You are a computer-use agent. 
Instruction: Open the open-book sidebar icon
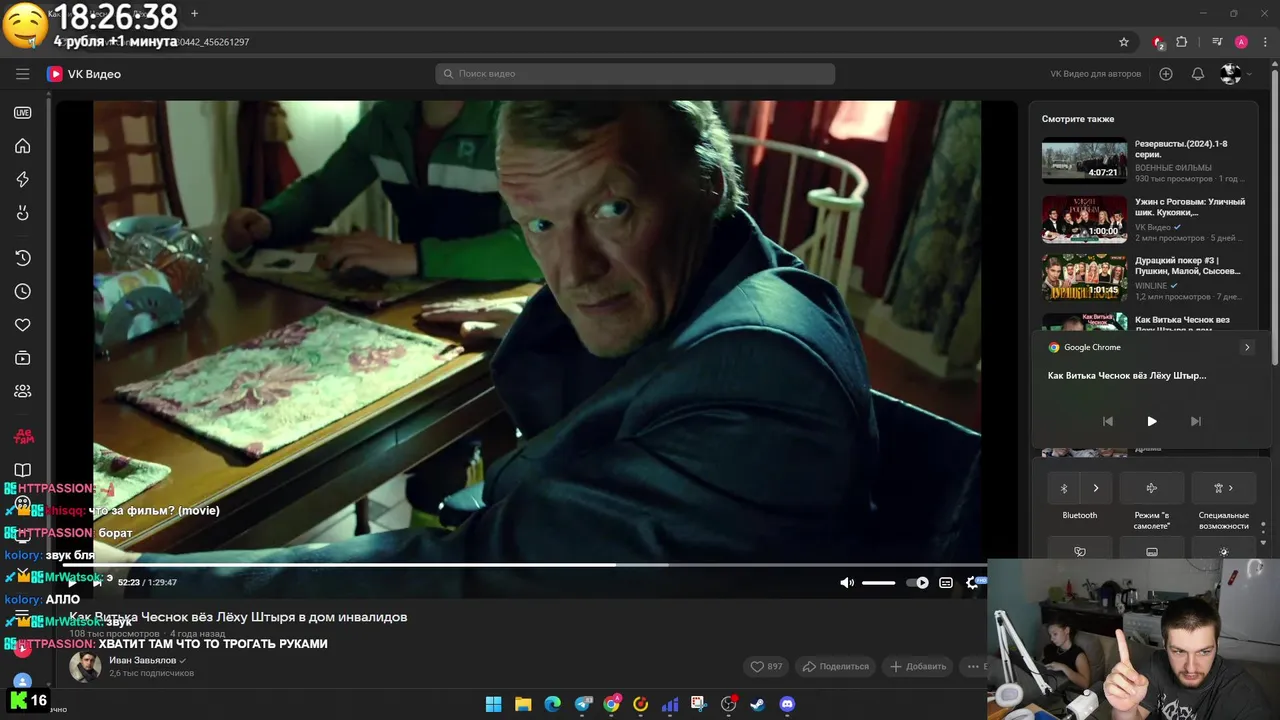point(22,470)
